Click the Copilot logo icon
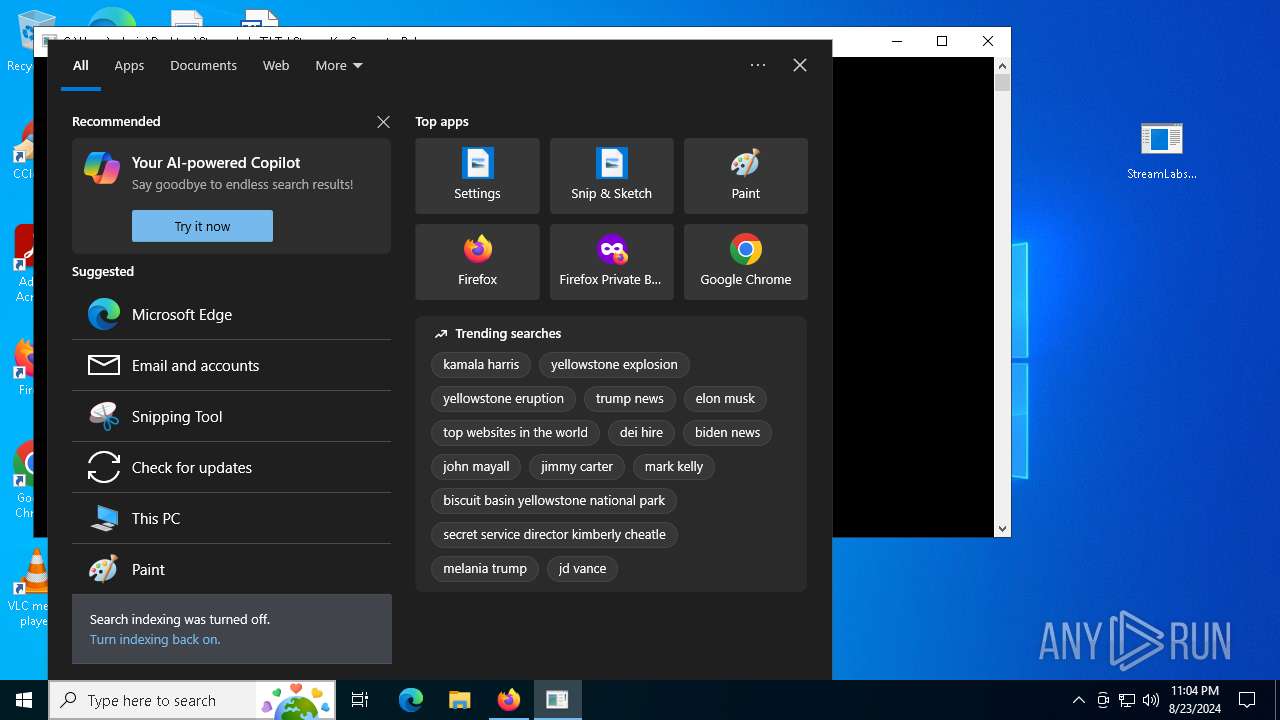 point(102,168)
